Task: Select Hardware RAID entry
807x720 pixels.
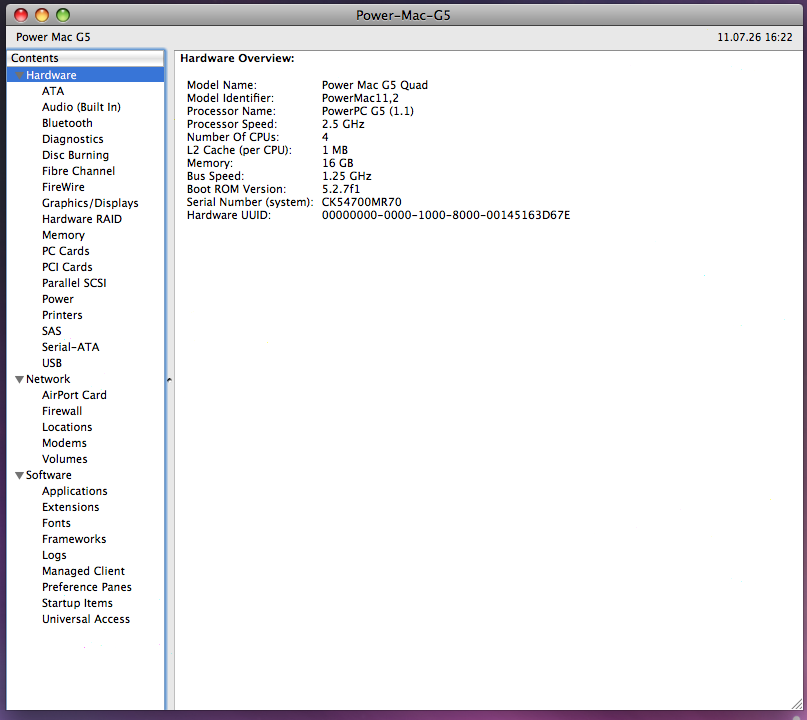Action: (82, 219)
